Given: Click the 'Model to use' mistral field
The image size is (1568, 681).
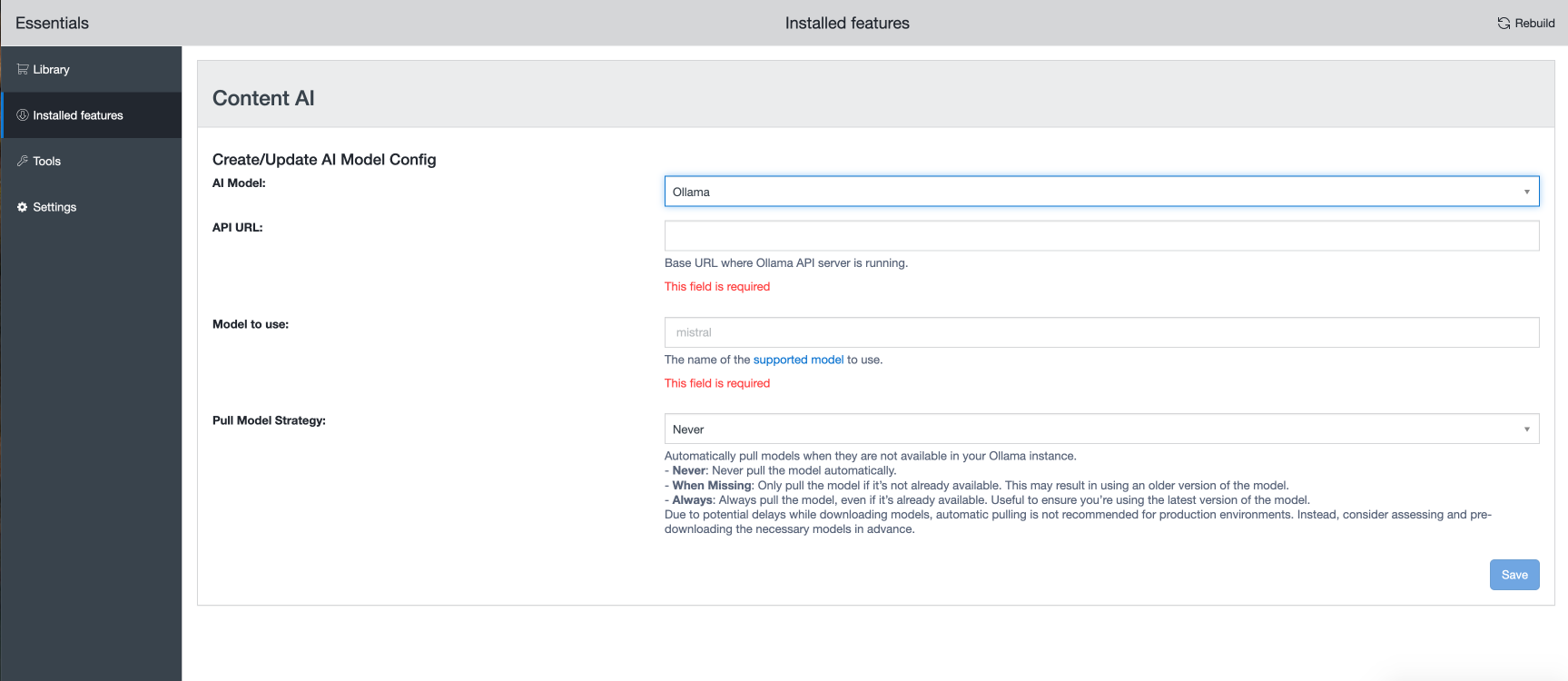Looking at the screenshot, I should pos(1101,332).
